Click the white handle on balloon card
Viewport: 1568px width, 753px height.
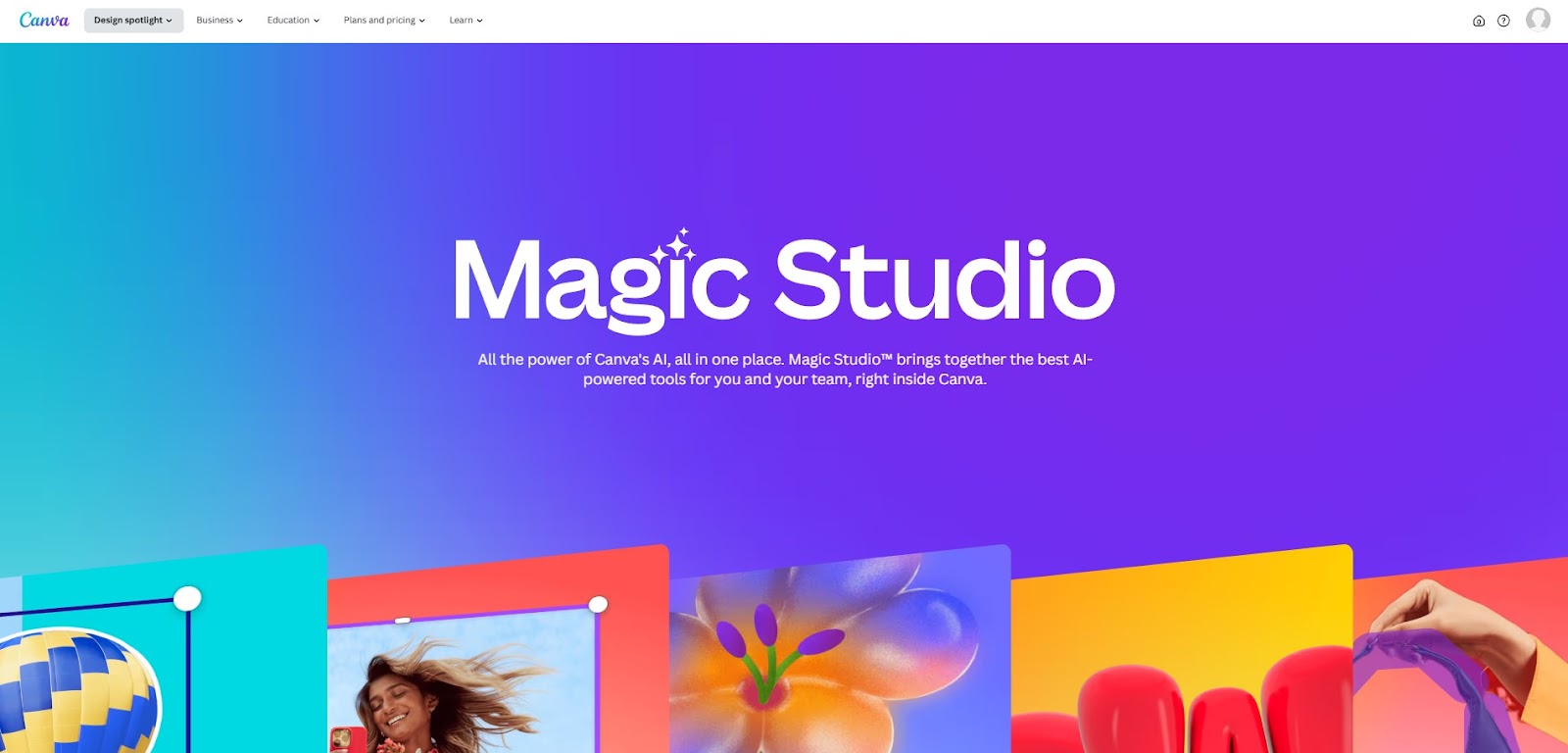[x=187, y=598]
